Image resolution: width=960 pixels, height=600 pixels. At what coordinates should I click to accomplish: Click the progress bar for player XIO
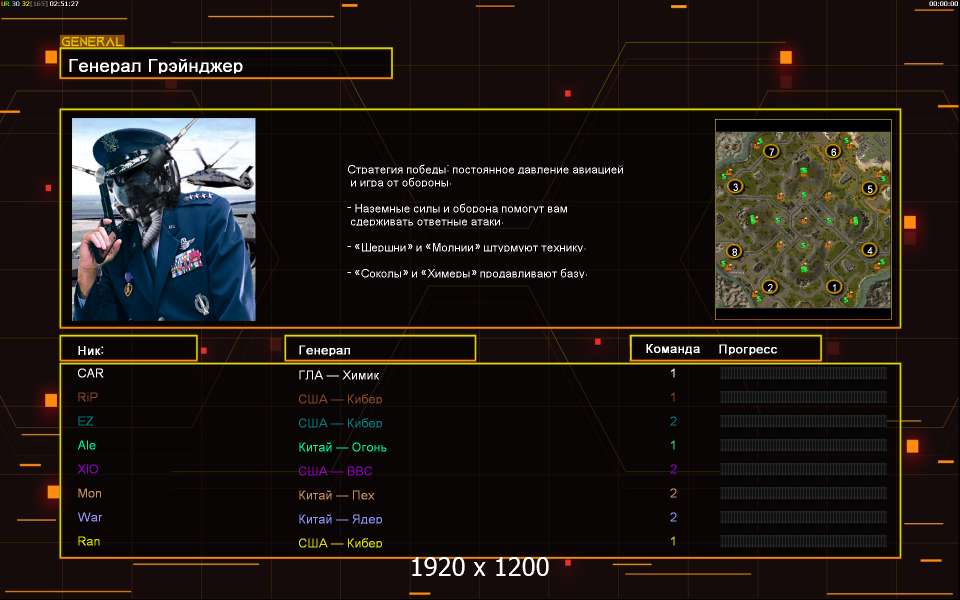point(803,469)
